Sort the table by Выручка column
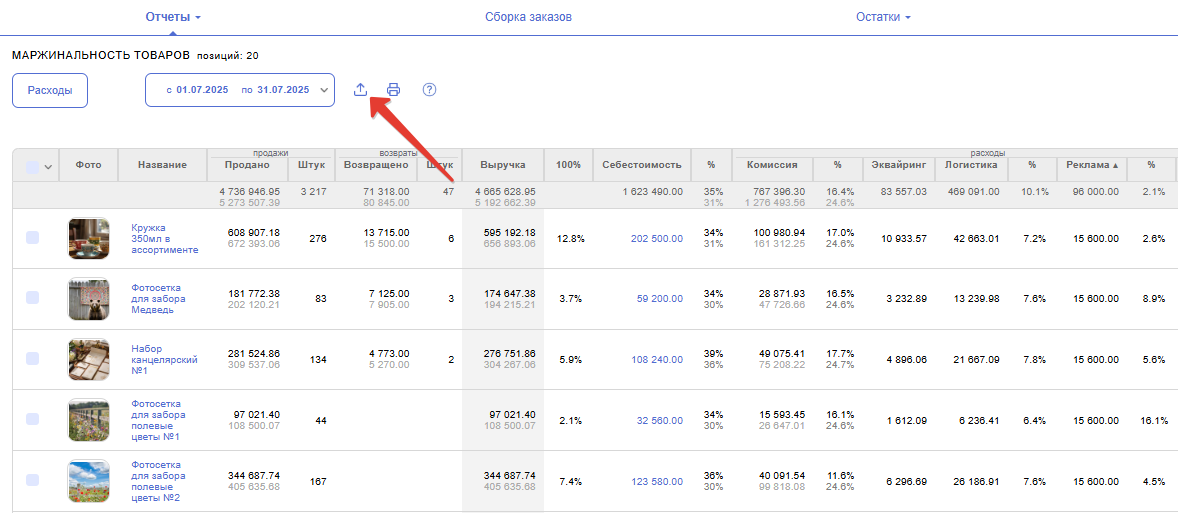This screenshot has height=513, width=1178. click(502, 165)
